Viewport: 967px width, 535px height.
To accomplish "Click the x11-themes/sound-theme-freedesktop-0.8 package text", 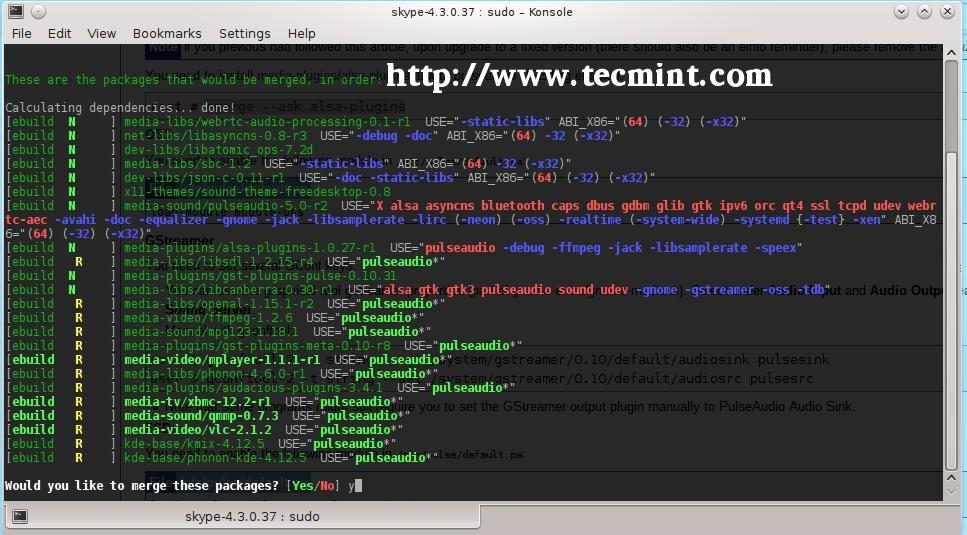I will [x=257, y=192].
